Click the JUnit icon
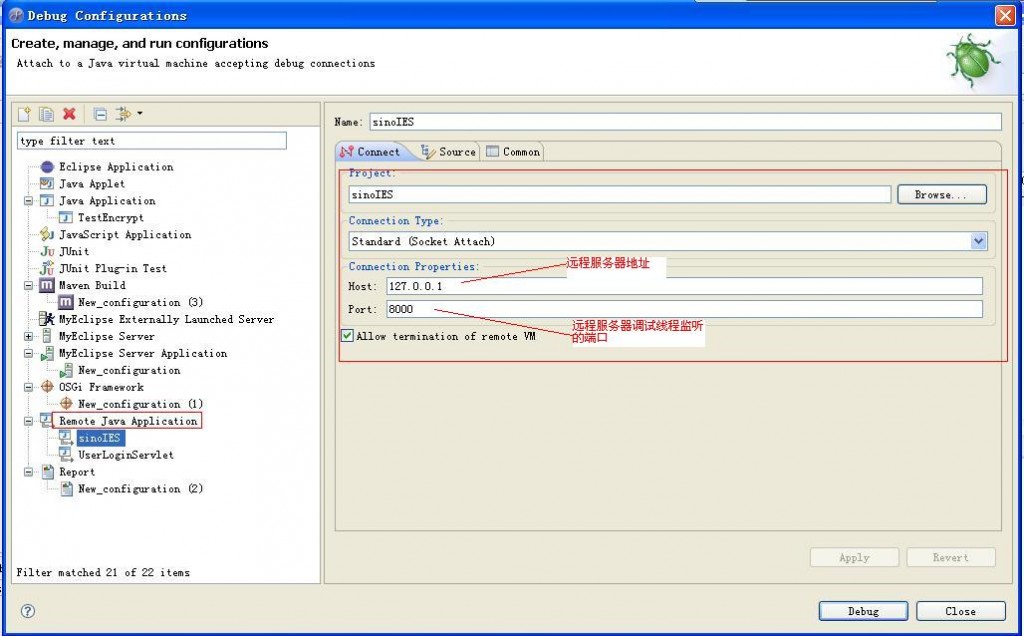The width and height of the screenshot is (1024, 636). (x=47, y=251)
